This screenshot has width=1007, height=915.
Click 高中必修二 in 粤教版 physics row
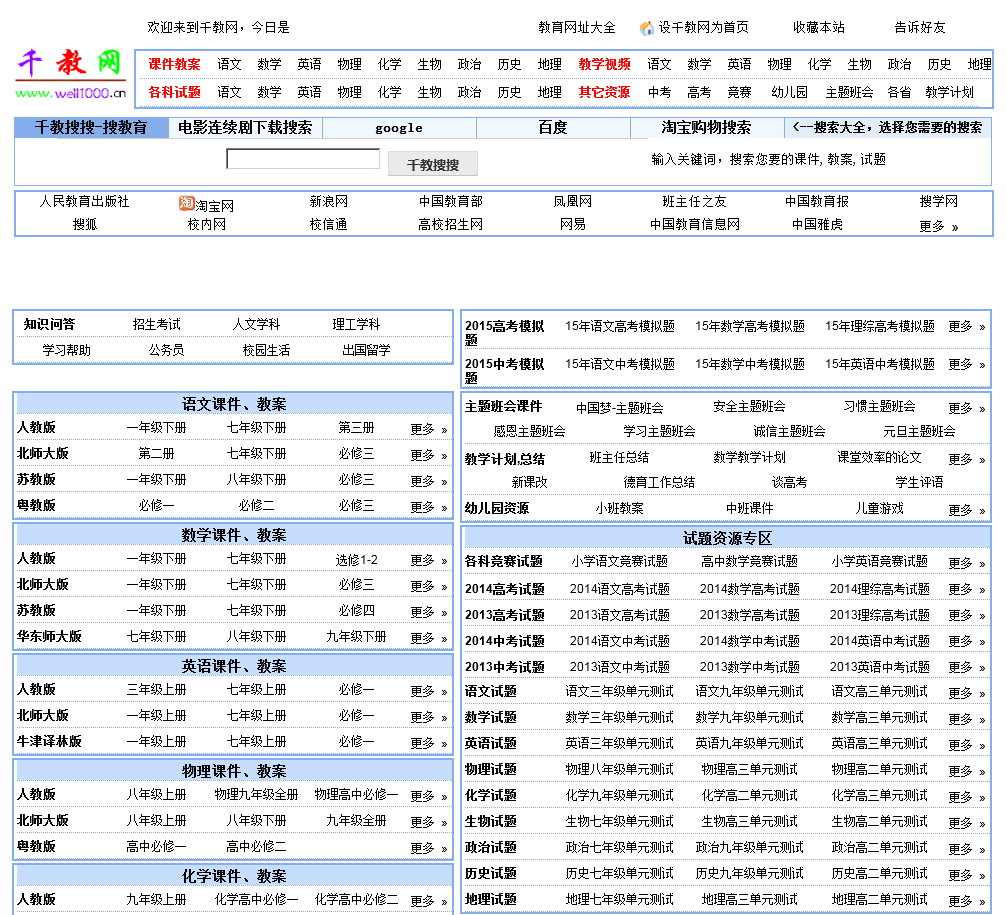(x=256, y=847)
